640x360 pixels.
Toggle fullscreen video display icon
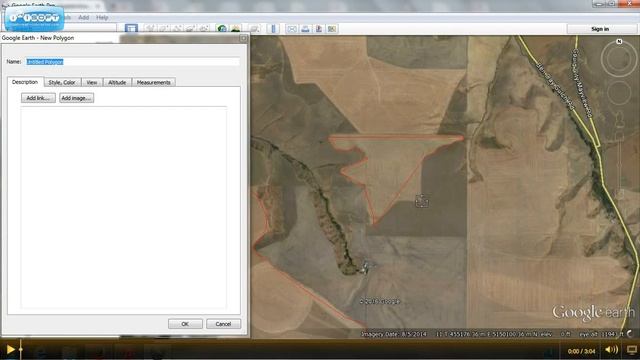coord(632,350)
